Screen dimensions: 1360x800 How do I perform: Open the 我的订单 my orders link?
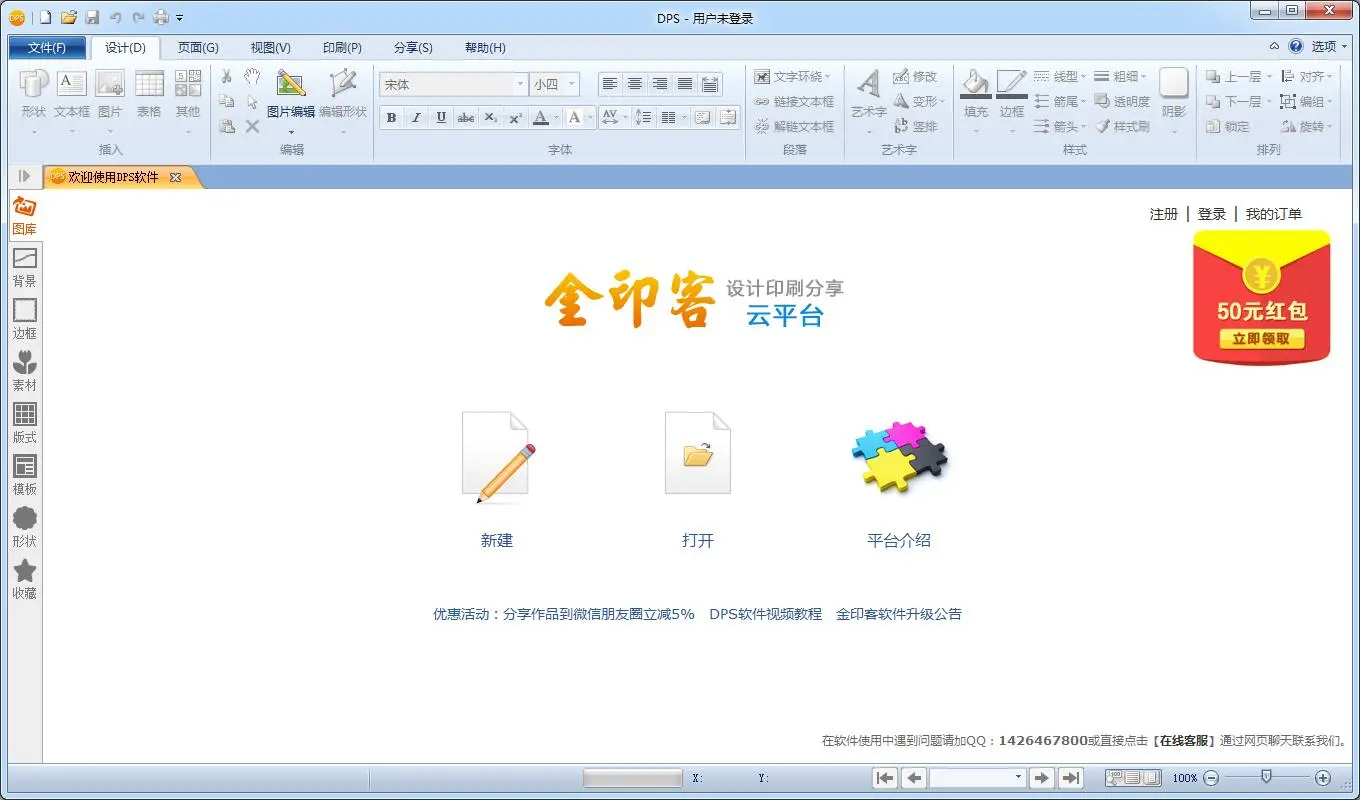(x=1274, y=214)
